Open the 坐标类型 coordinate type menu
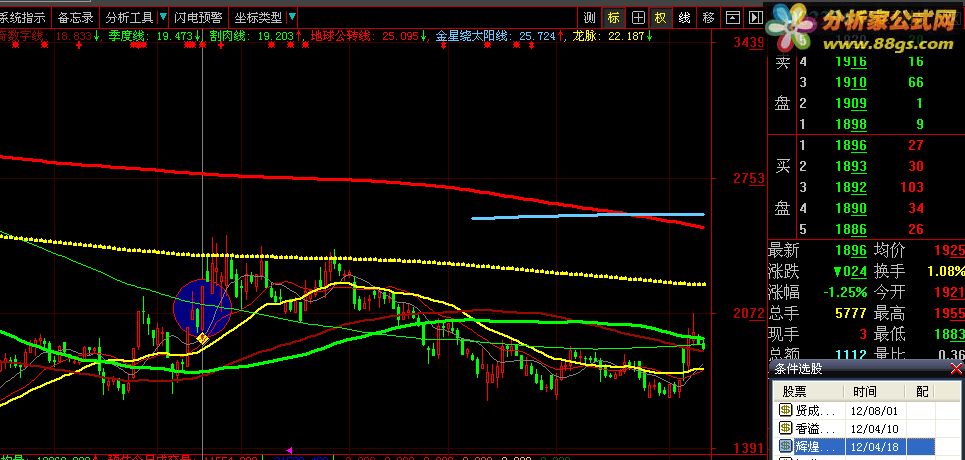 (258, 17)
